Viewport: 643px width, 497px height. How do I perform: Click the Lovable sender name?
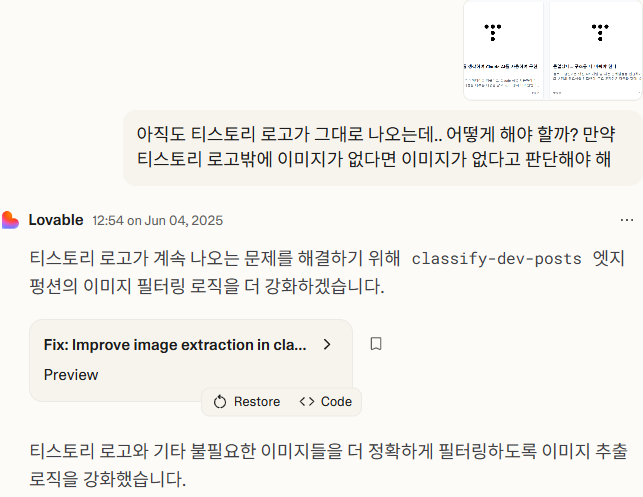56,220
